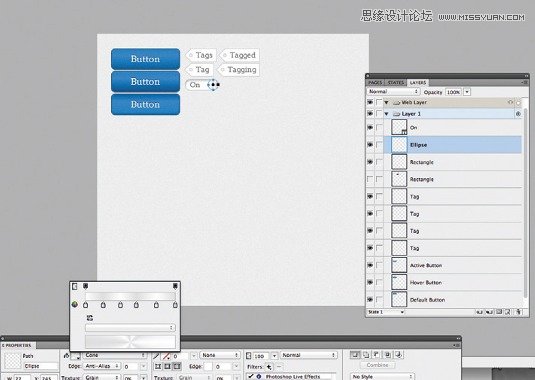
Task: Click the stroke pencil icon in Properties
Action: (x=156, y=356)
